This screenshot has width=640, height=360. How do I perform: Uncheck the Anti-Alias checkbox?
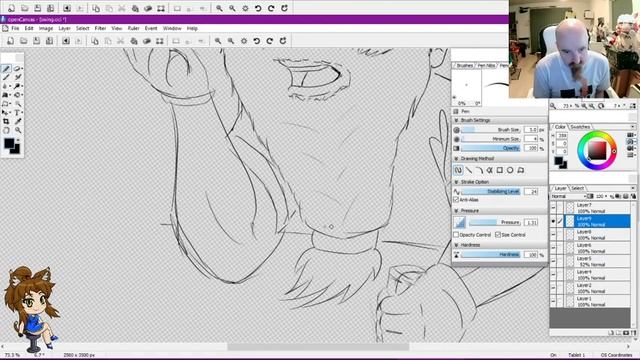pyautogui.click(x=456, y=200)
